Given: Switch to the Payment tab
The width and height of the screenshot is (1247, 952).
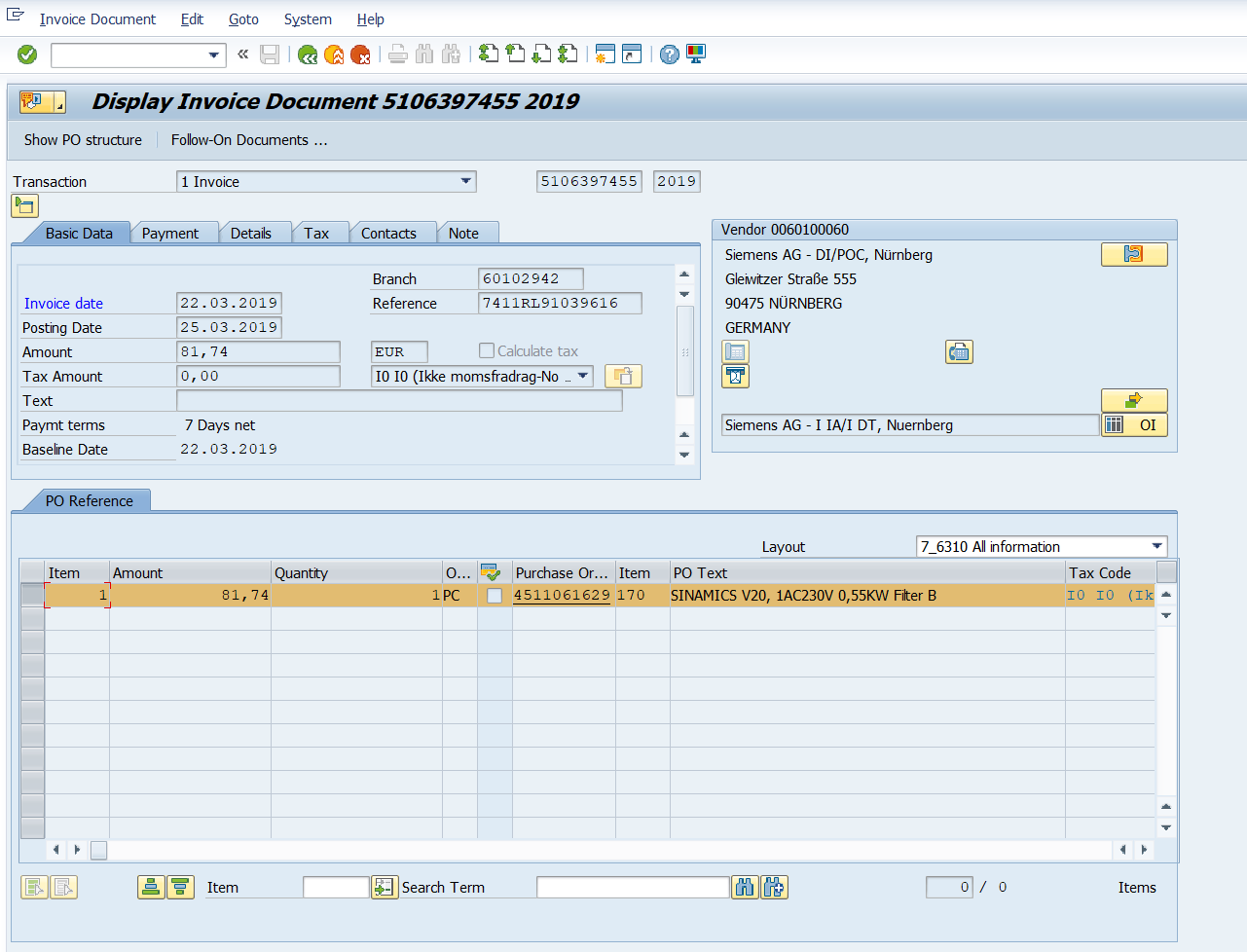Looking at the screenshot, I should click(x=170, y=234).
